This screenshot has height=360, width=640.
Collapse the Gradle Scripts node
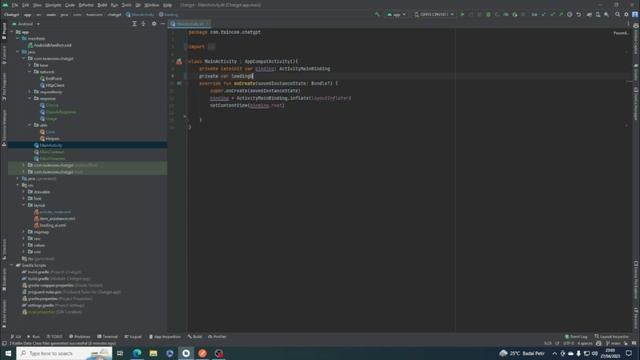click(12, 265)
